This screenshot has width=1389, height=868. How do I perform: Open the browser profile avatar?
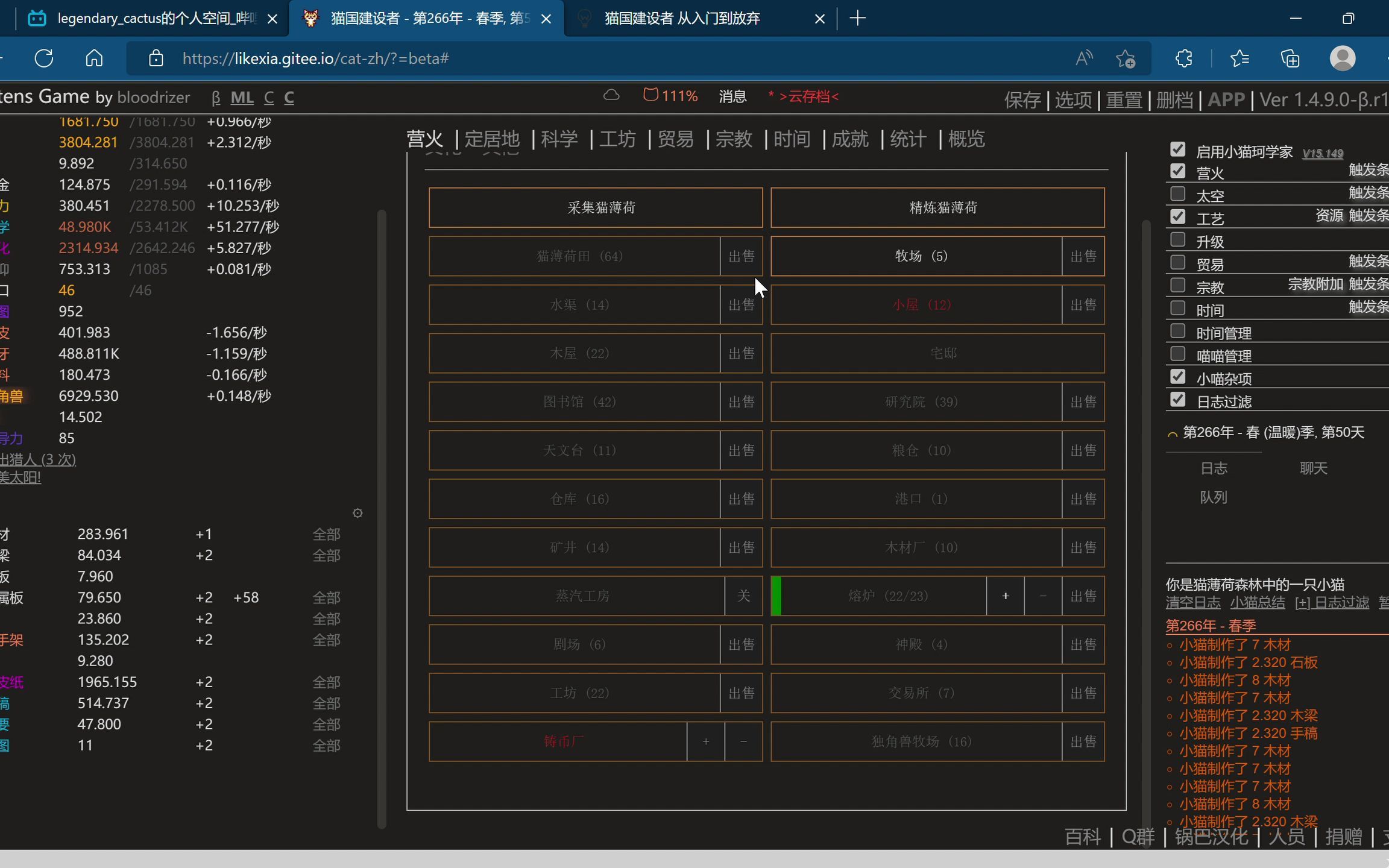pos(1343,58)
